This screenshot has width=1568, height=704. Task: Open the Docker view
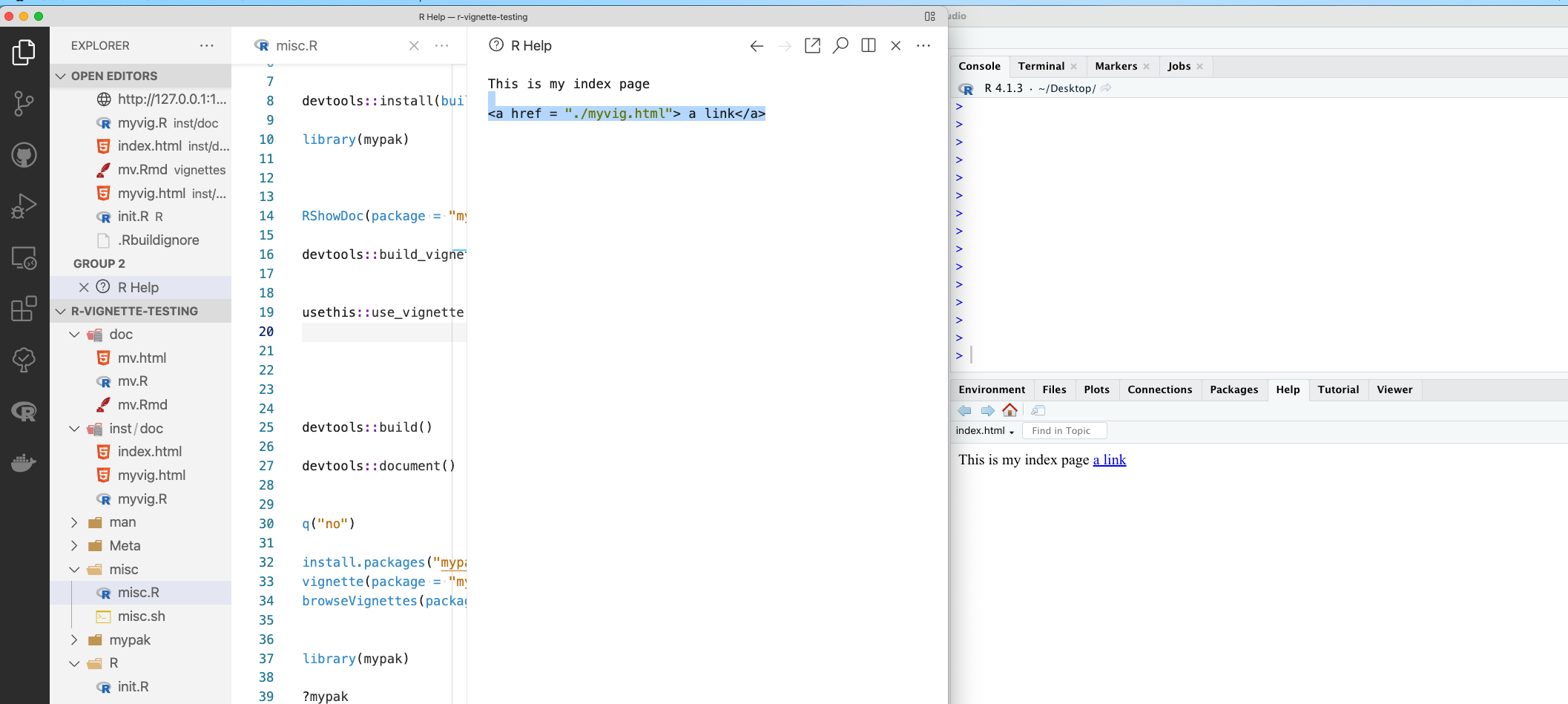[x=24, y=463]
